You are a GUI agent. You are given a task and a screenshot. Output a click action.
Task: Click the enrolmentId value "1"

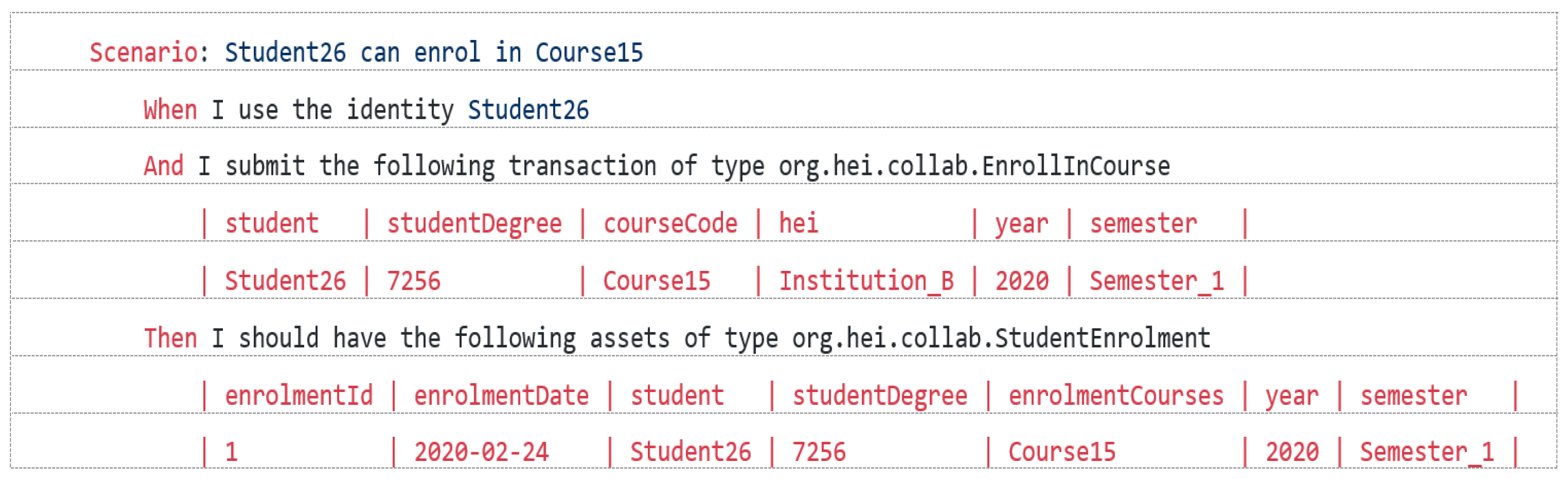pyautogui.click(x=231, y=452)
